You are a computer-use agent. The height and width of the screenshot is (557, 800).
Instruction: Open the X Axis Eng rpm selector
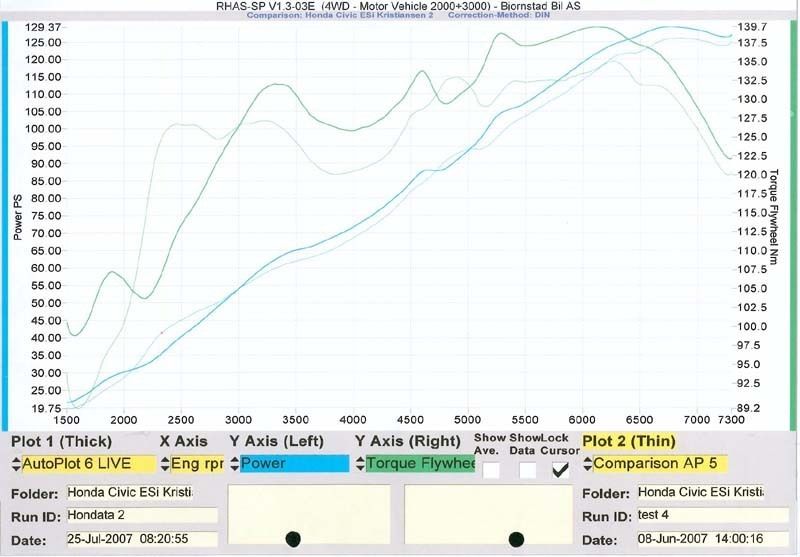coord(196,464)
